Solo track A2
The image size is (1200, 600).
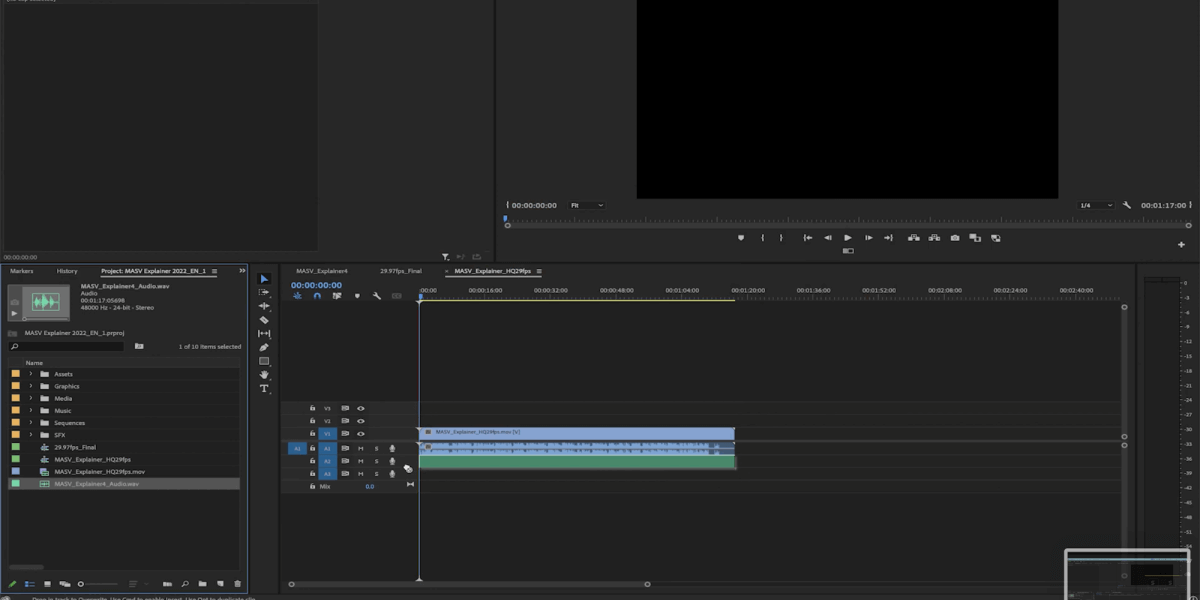(x=376, y=461)
